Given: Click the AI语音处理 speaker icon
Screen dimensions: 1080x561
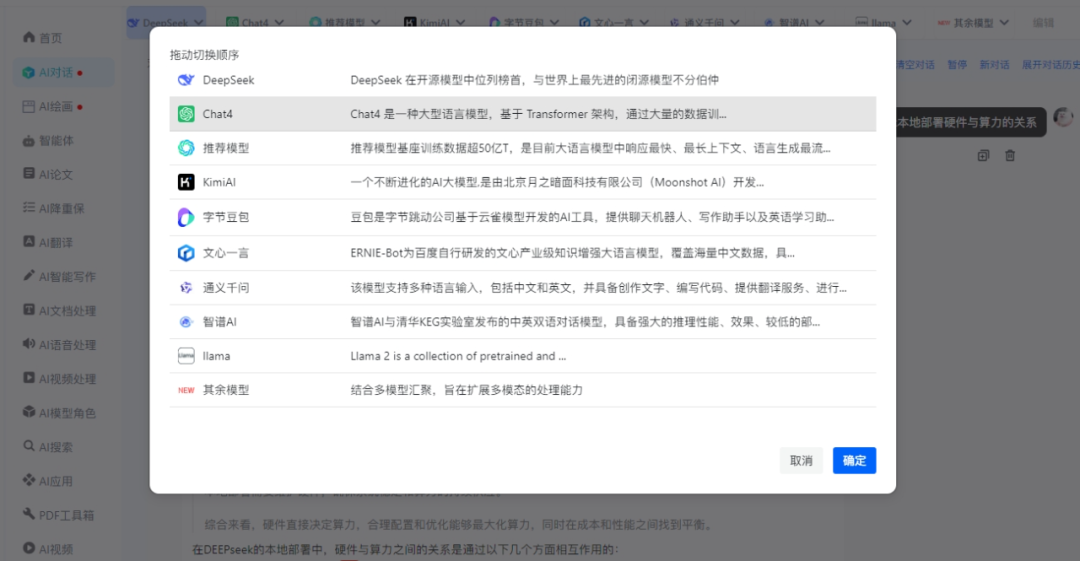Looking at the screenshot, I should 28,343.
